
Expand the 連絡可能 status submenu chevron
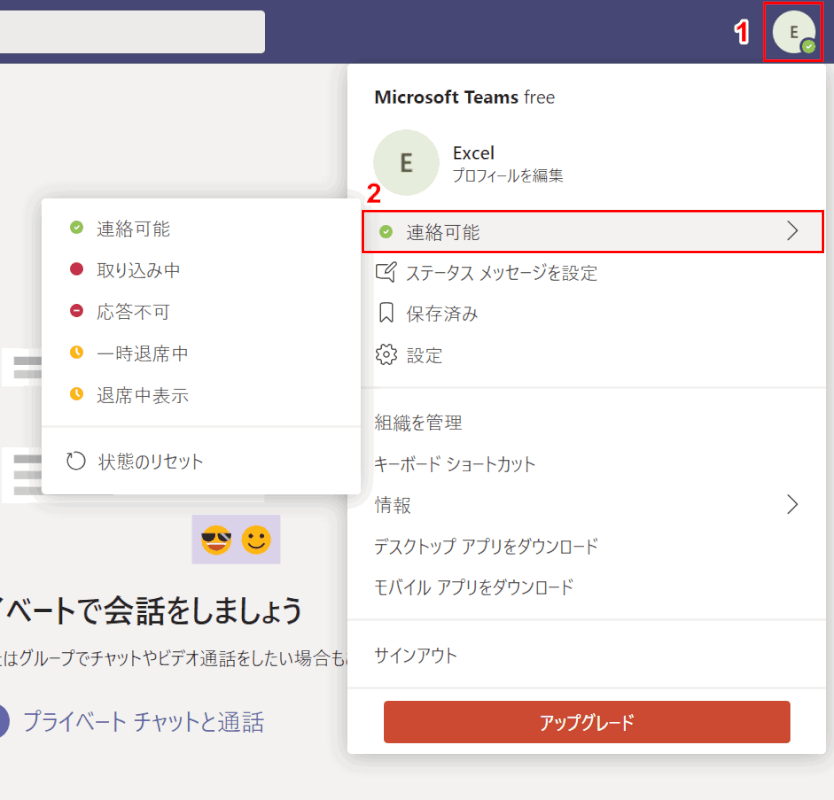[793, 230]
